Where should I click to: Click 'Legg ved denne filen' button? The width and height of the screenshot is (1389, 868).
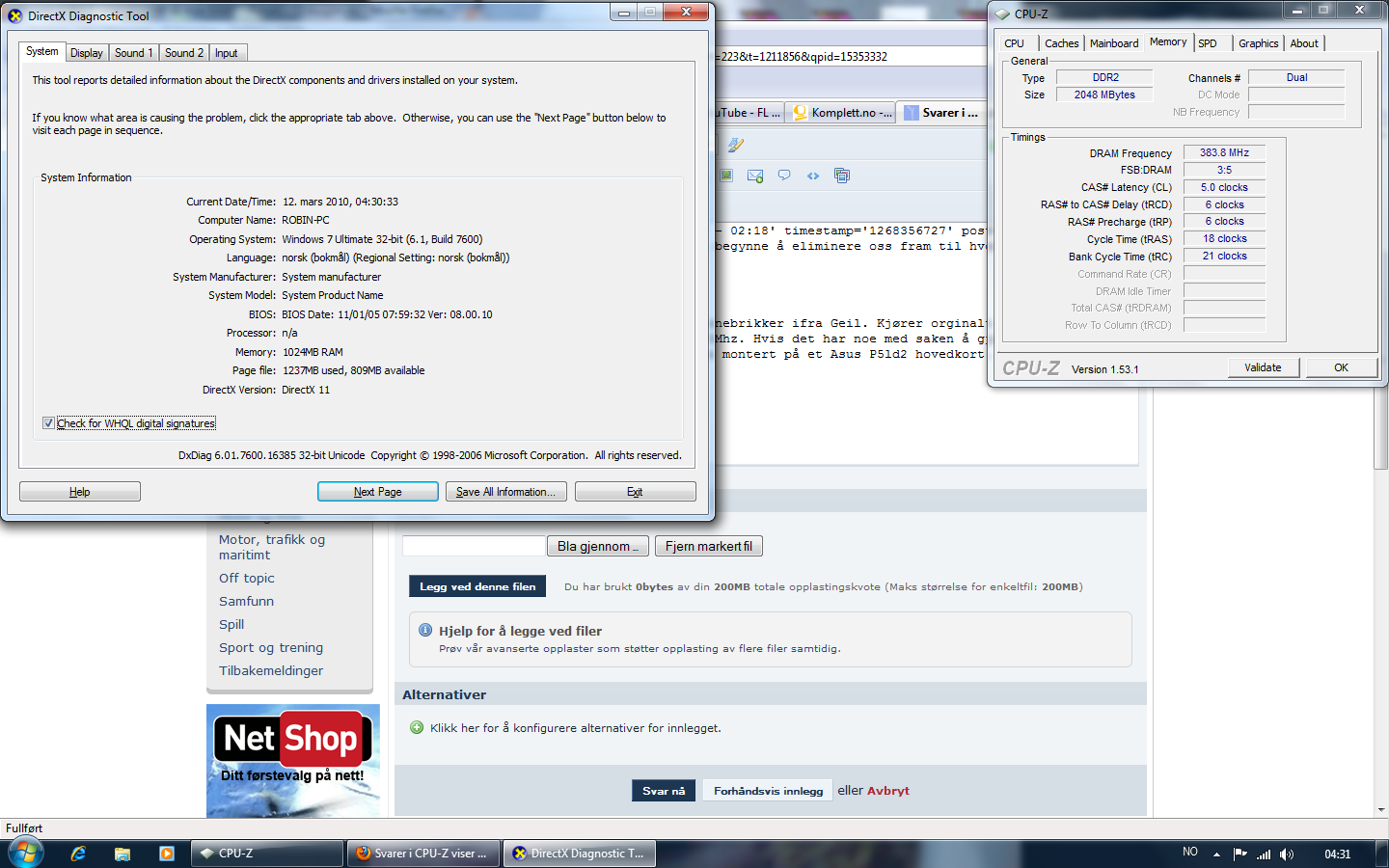(x=477, y=586)
